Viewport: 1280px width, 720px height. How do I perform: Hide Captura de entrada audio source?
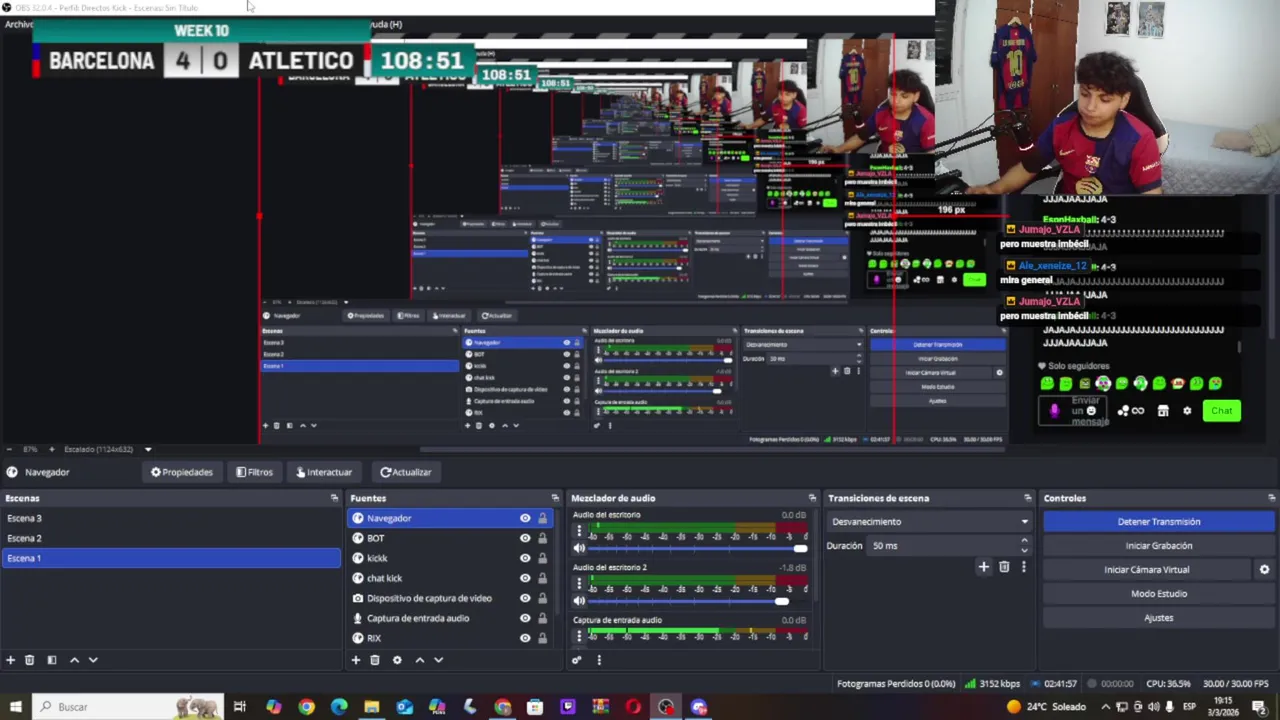click(x=525, y=618)
